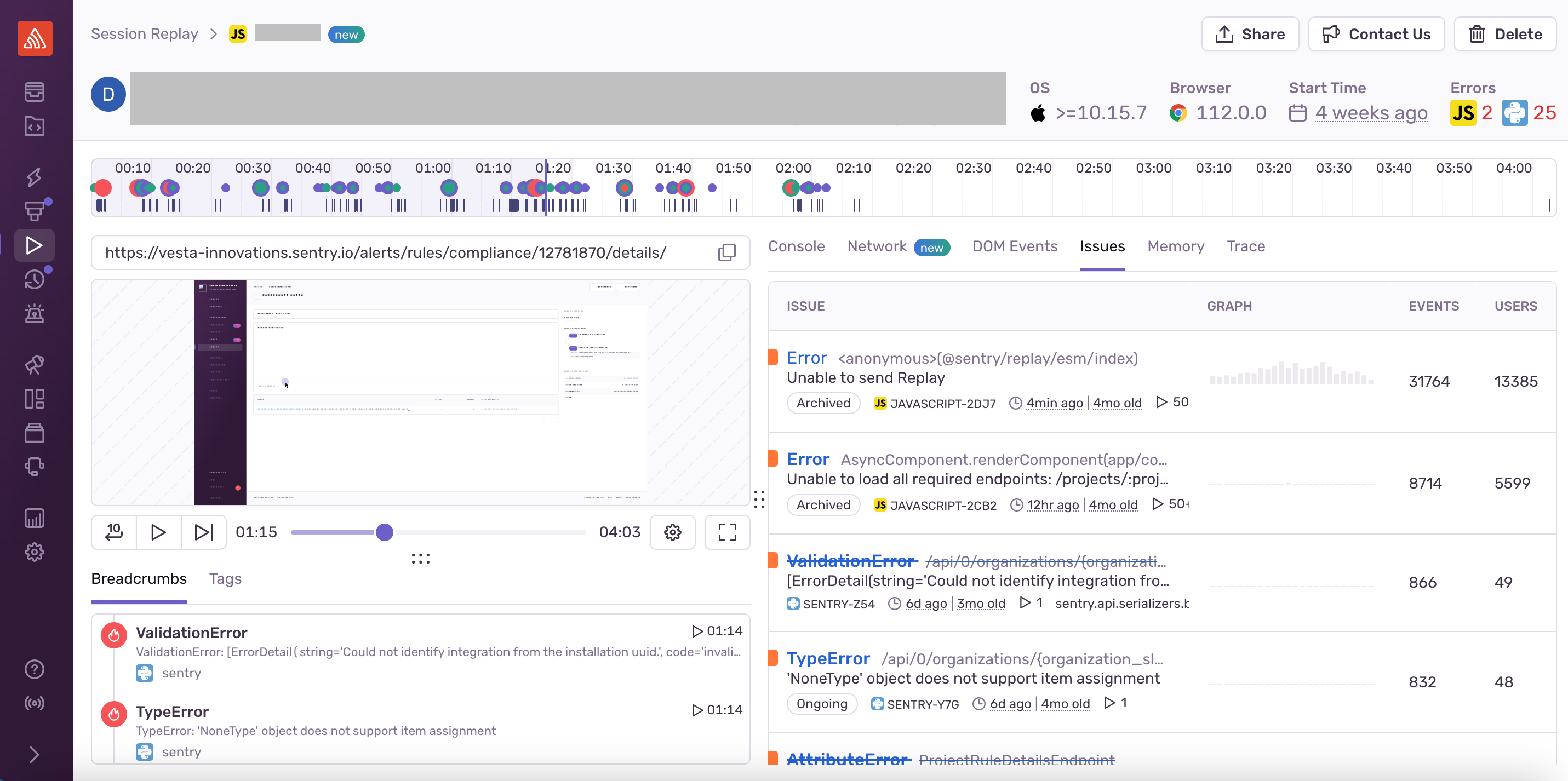Expand the collapsed sidebar arrow
Viewport: 1568px width, 781px height.
coord(35,755)
